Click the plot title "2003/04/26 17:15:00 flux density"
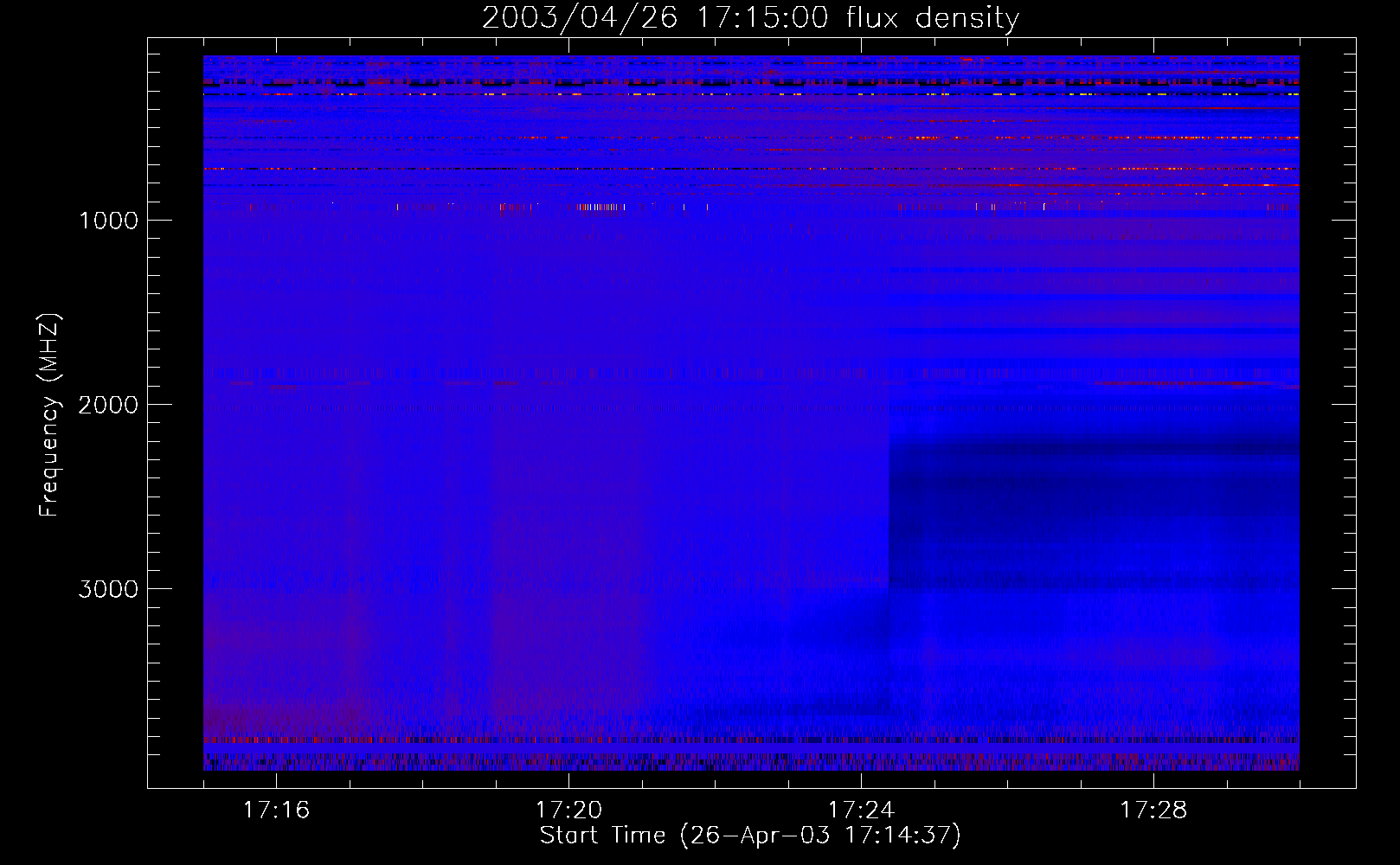 click(750, 17)
